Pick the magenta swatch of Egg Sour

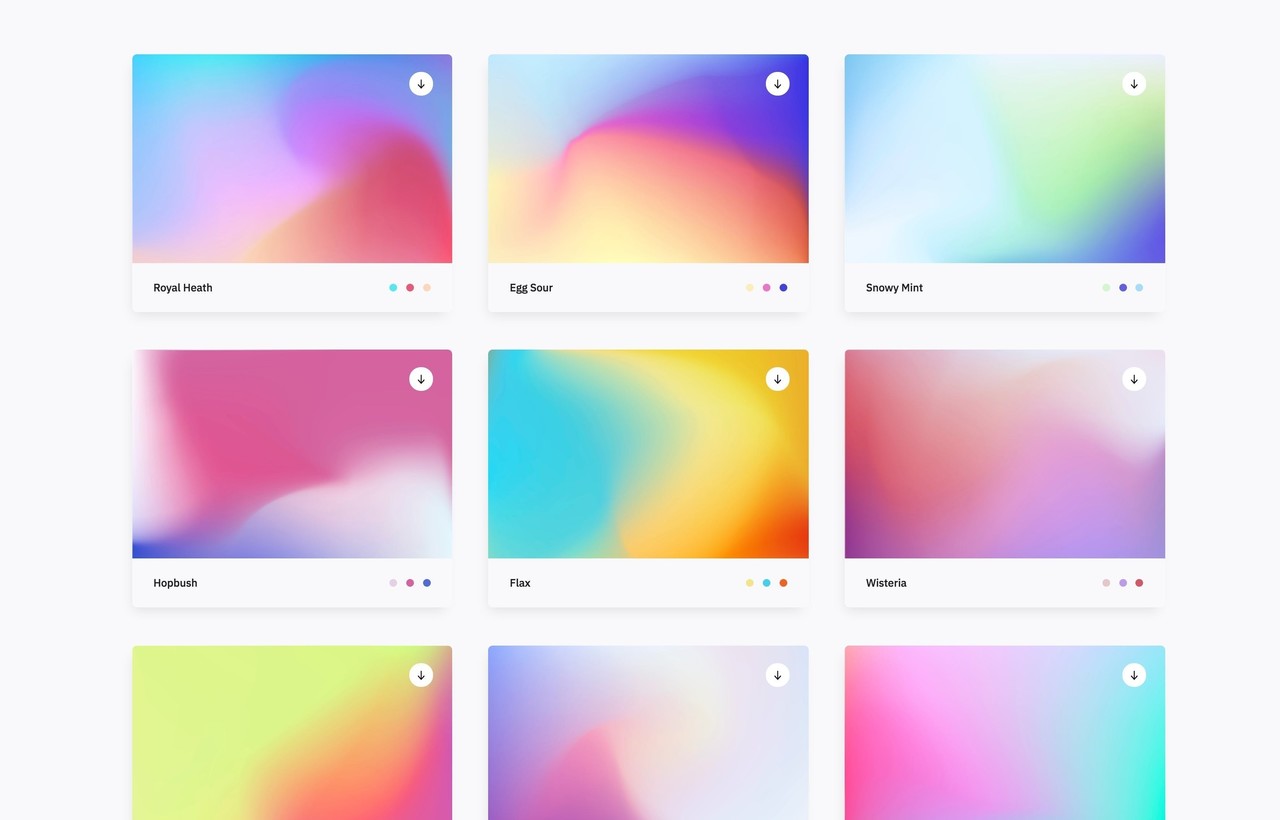pyautogui.click(x=767, y=288)
